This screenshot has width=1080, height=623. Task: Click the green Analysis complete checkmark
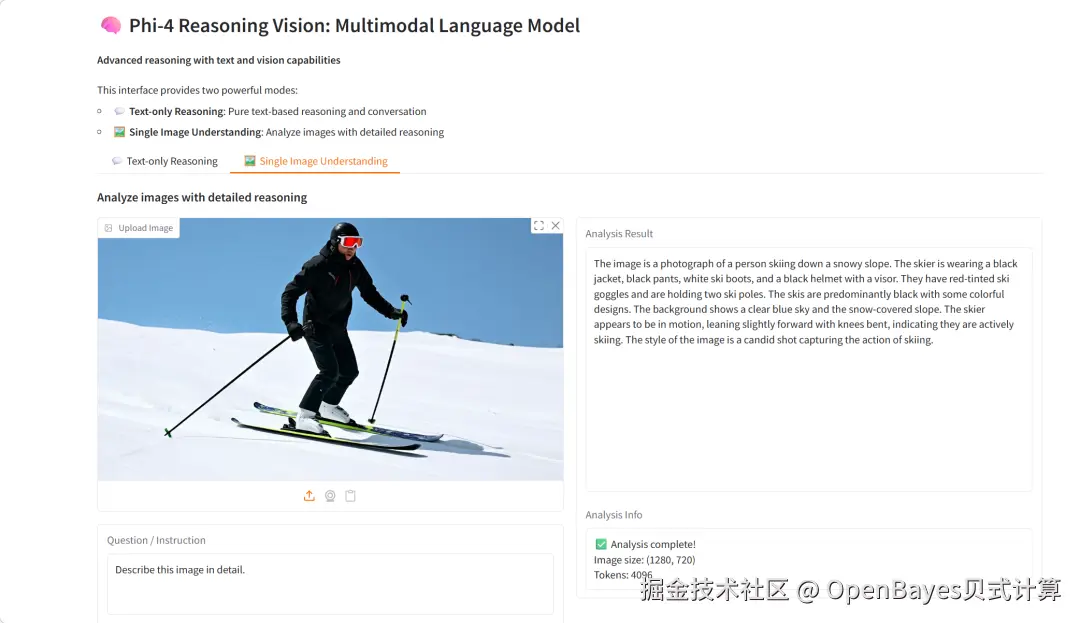[x=601, y=544]
